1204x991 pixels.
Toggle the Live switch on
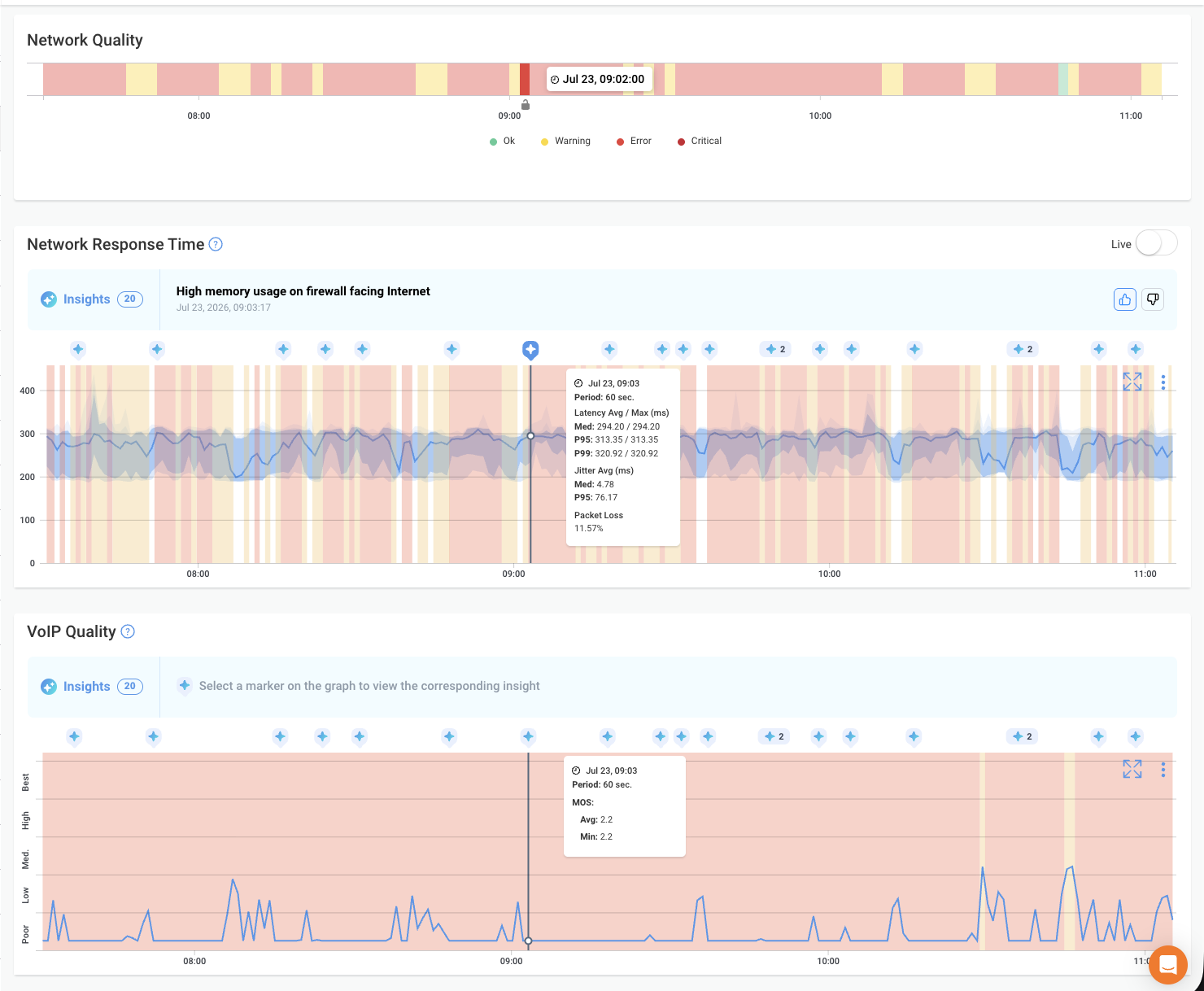pos(1156,243)
